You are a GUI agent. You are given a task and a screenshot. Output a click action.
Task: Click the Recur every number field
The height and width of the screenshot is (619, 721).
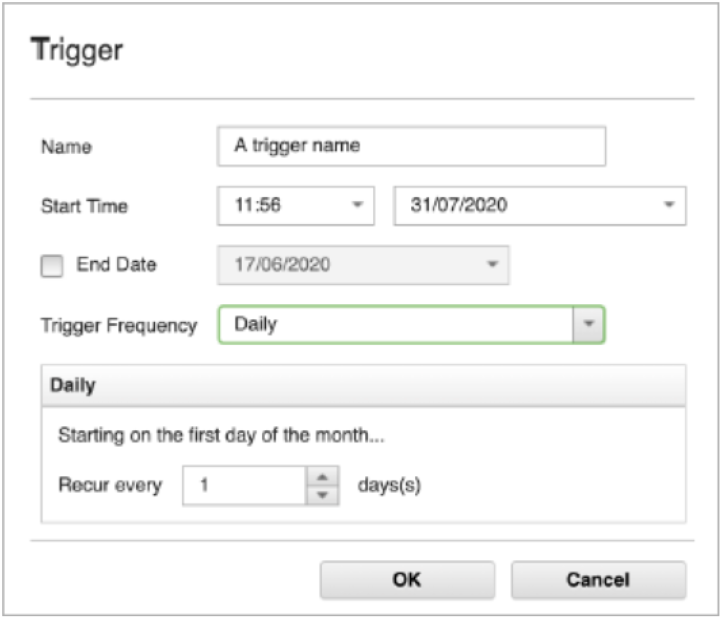[244, 486]
